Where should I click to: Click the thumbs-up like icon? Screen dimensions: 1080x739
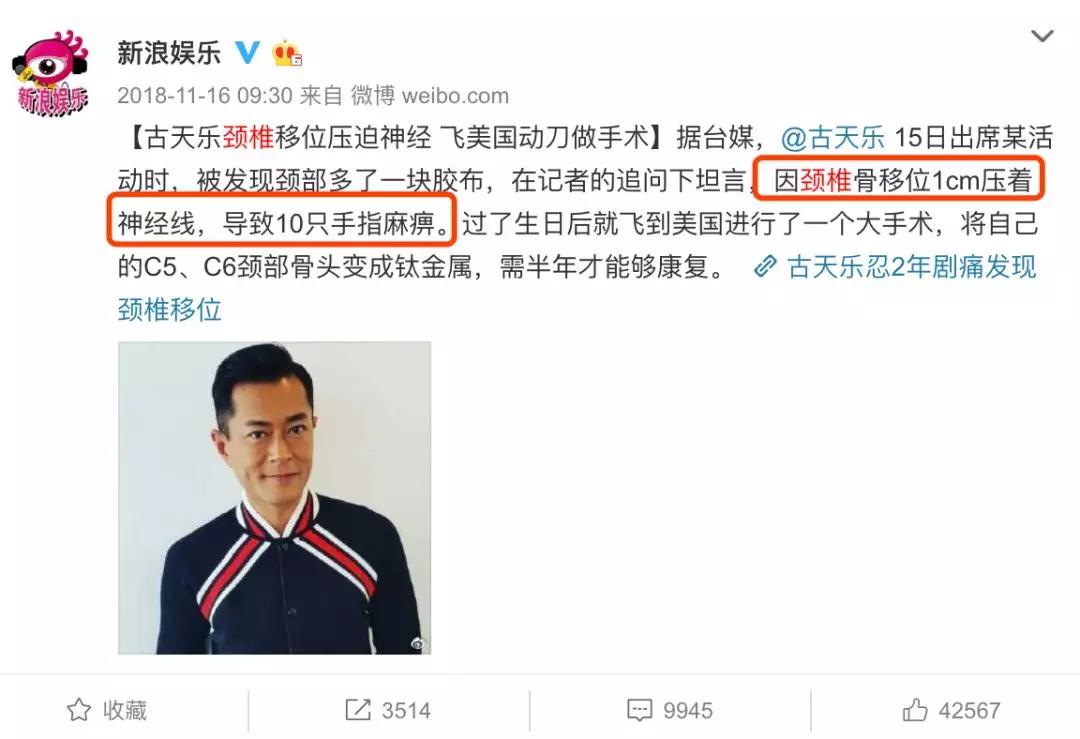915,709
